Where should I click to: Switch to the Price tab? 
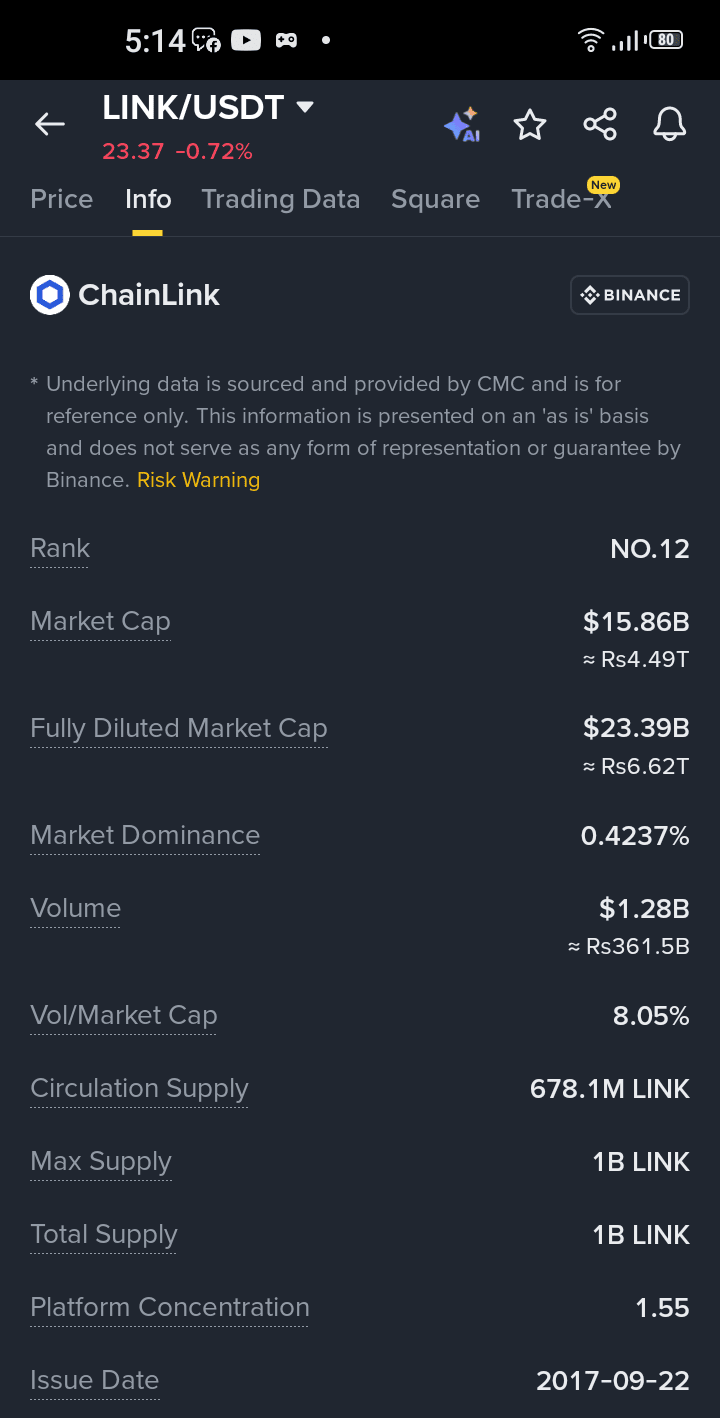[62, 199]
